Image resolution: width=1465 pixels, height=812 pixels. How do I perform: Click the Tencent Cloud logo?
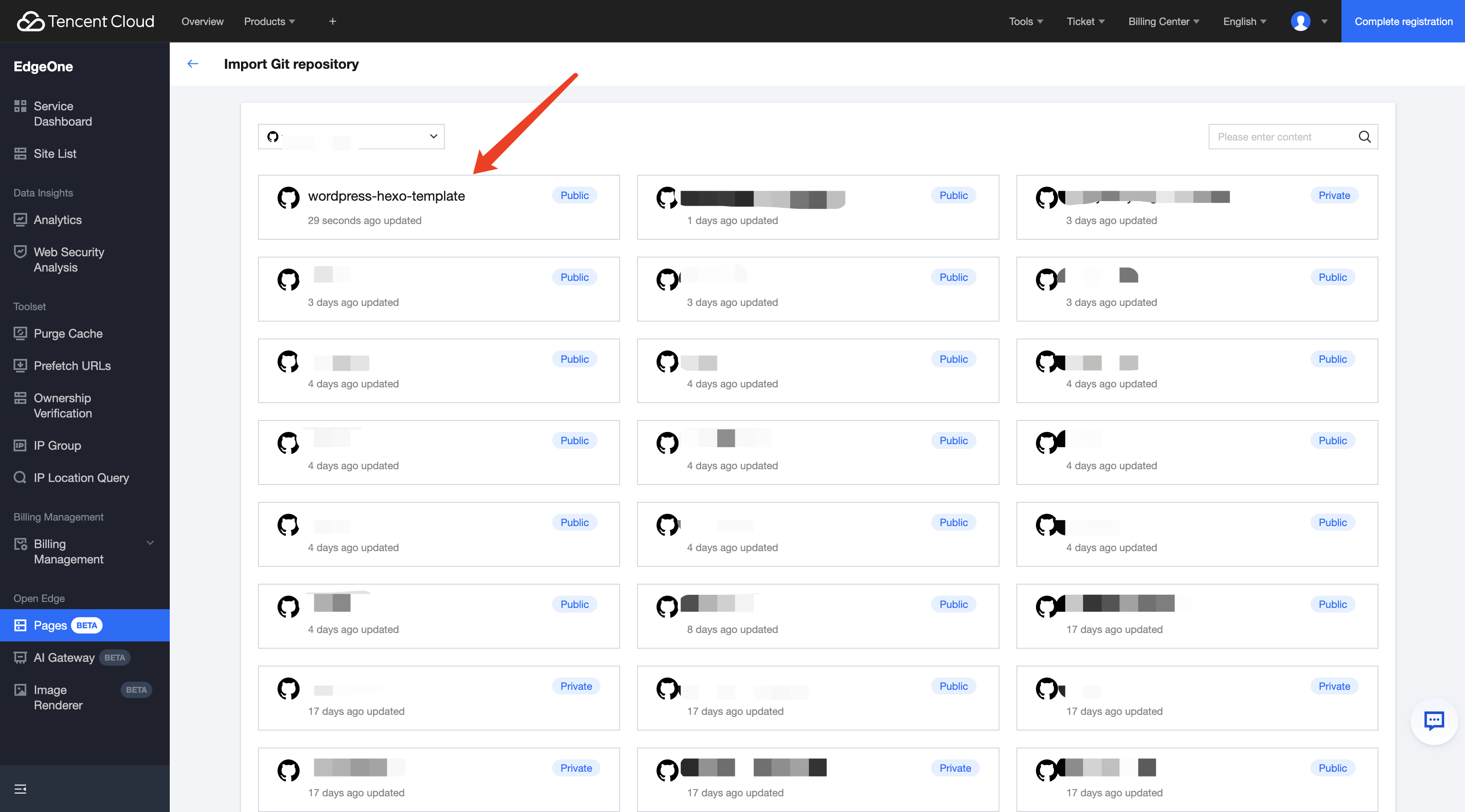pyautogui.click(x=86, y=21)
